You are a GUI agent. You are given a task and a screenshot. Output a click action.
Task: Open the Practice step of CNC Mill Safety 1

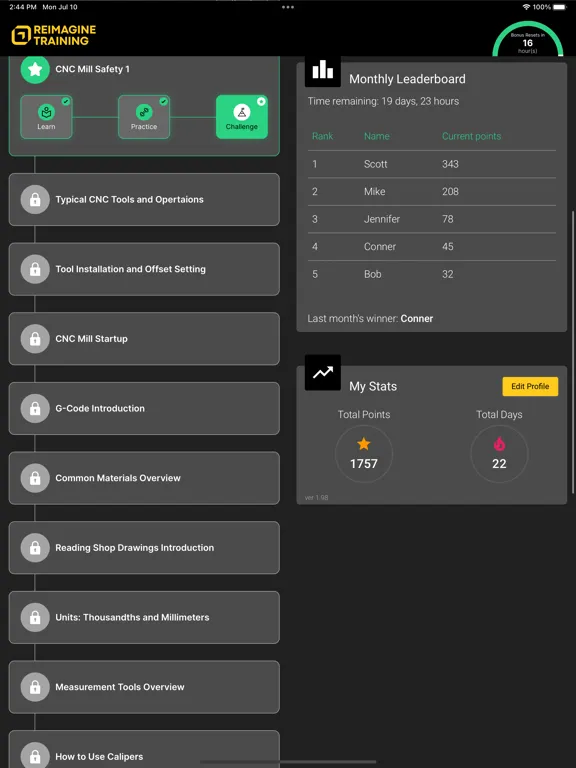click(144, 117)
